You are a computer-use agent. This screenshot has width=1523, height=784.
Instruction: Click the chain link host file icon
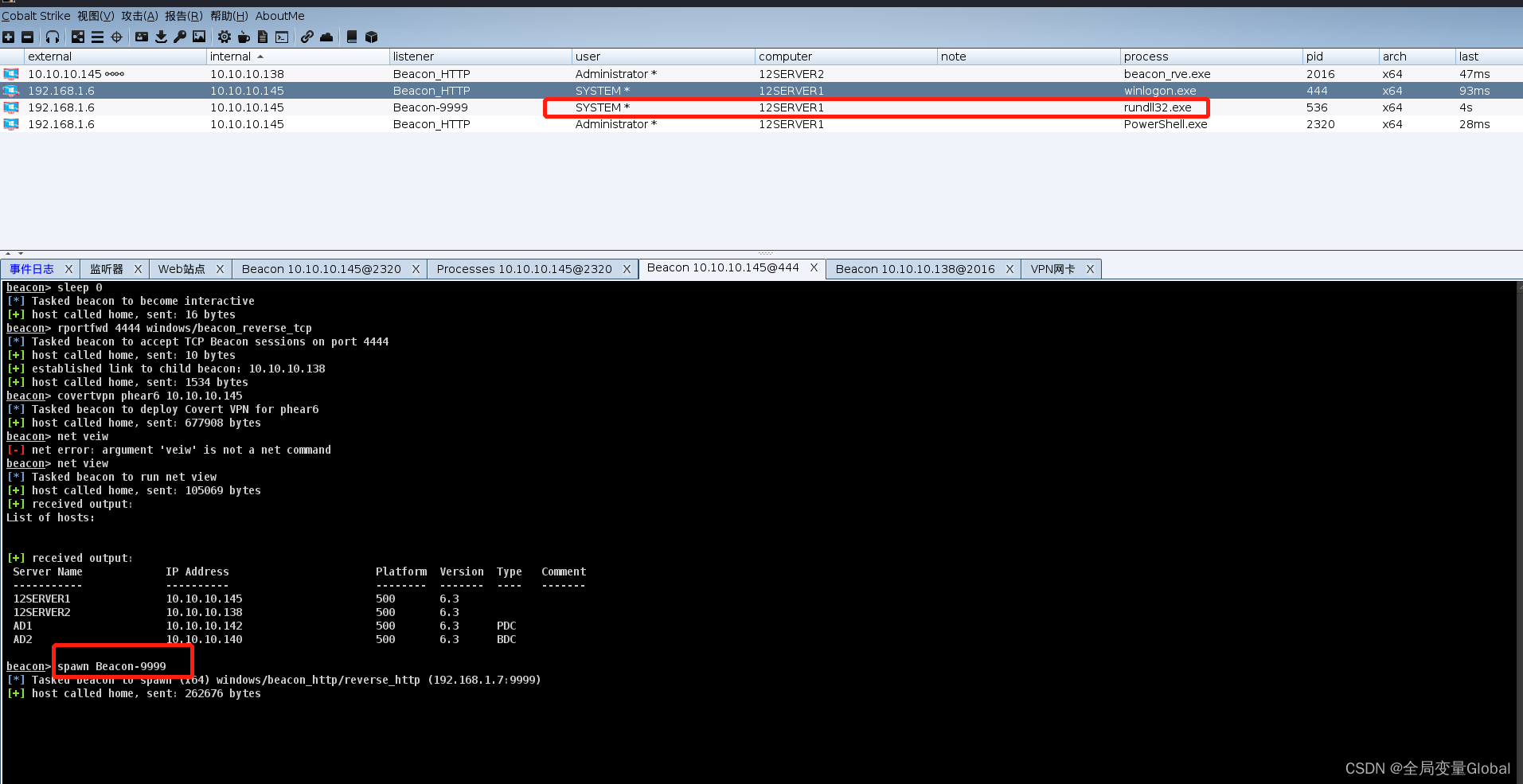(x=307, y=37)
